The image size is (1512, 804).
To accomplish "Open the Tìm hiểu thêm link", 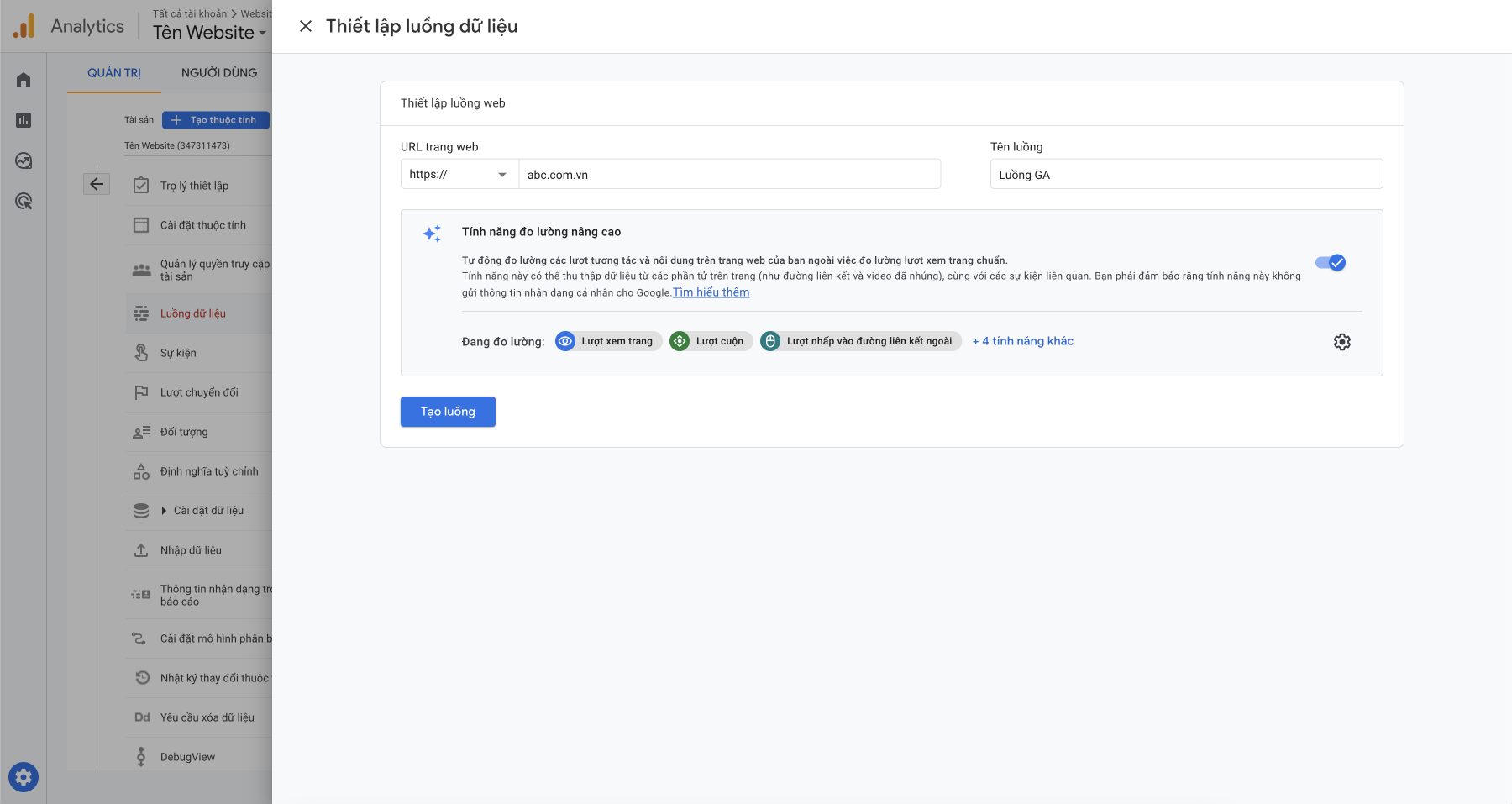I will (711, 292).
